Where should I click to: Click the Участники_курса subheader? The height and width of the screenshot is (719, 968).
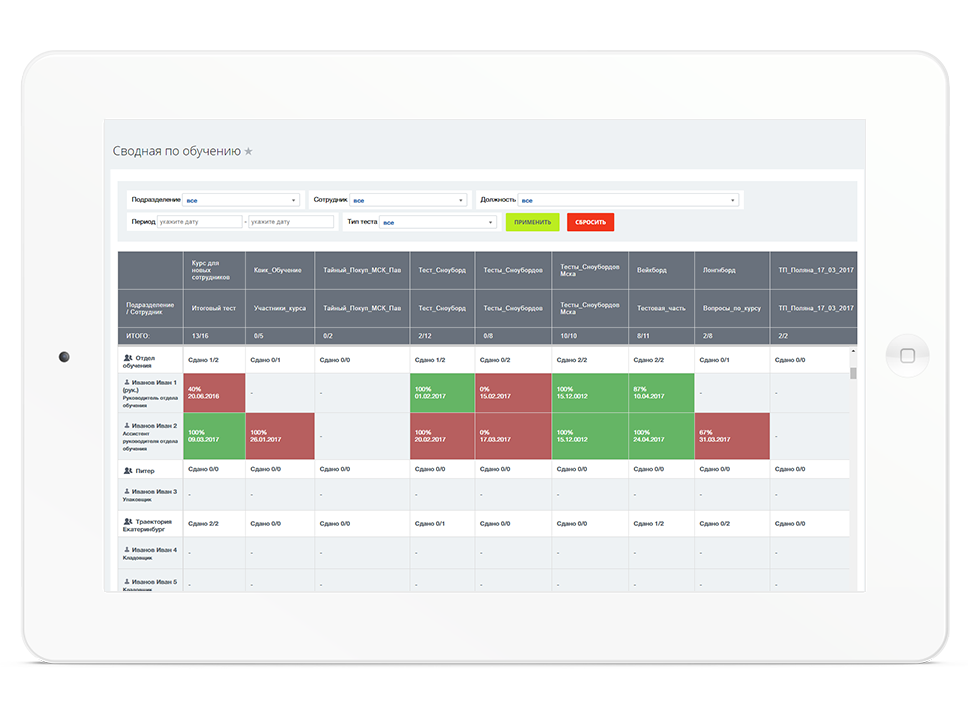(x=280, y=308)
